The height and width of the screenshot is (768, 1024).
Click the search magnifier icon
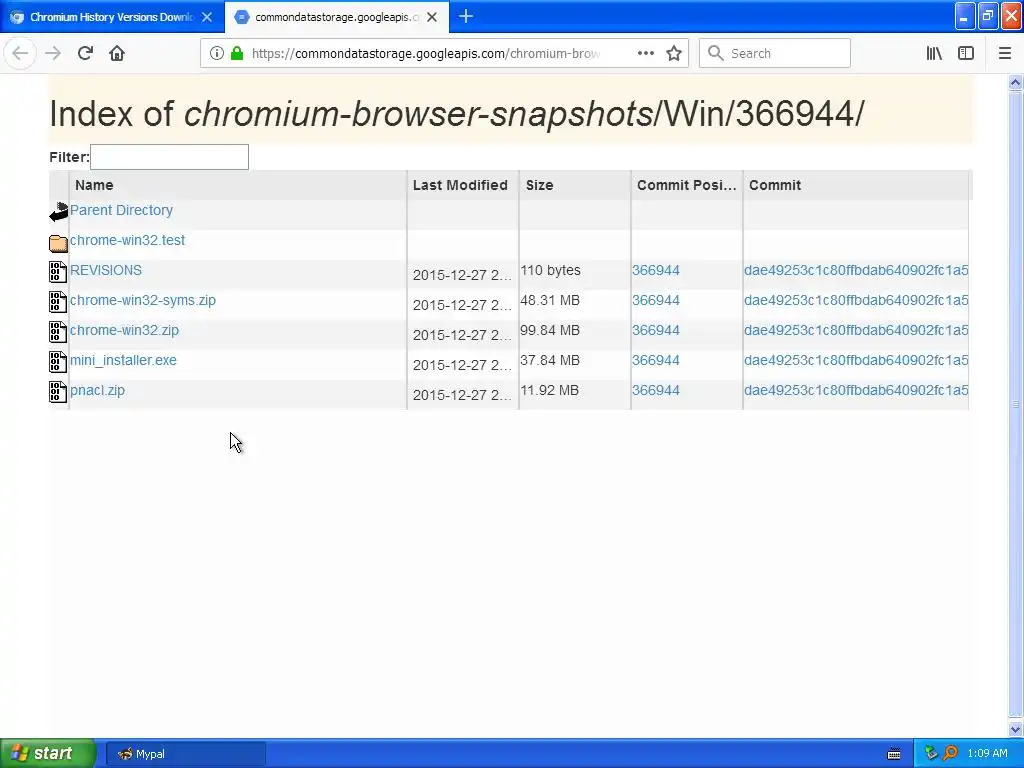pyautogui.click(x=716, y=54)
